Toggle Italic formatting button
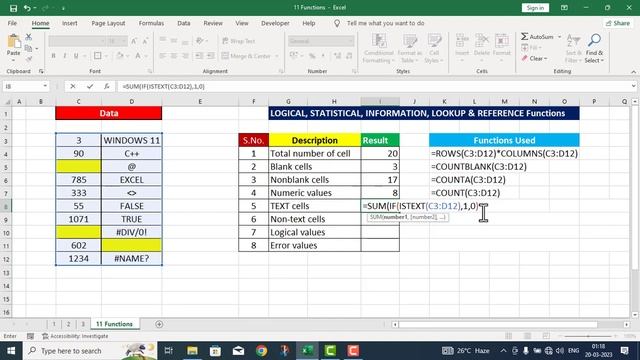The width and height of the screenshot is (640, 360). 64,56
